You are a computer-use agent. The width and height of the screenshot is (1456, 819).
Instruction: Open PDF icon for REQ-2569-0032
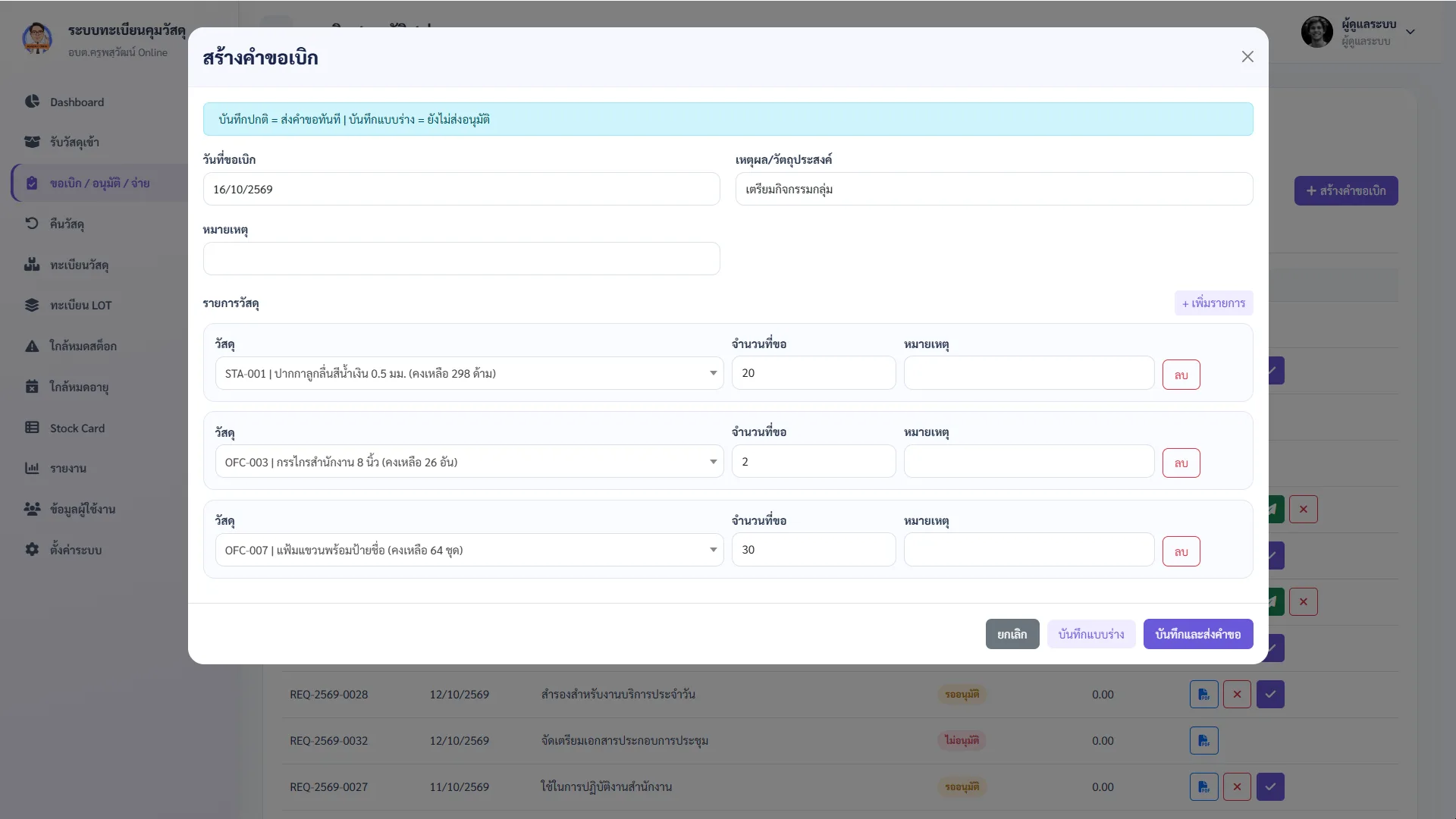tap(1203, 740)
